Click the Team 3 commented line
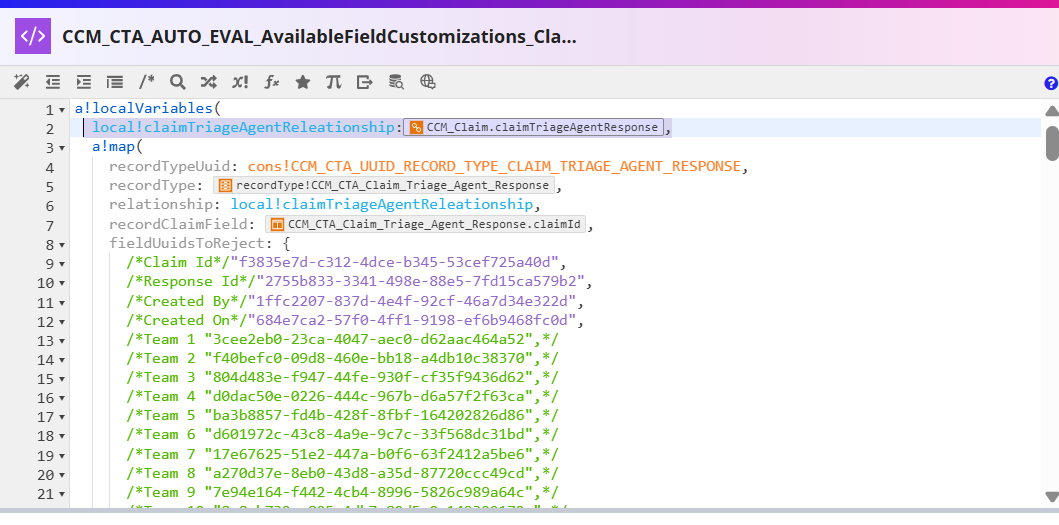 (x=342, y=377)
